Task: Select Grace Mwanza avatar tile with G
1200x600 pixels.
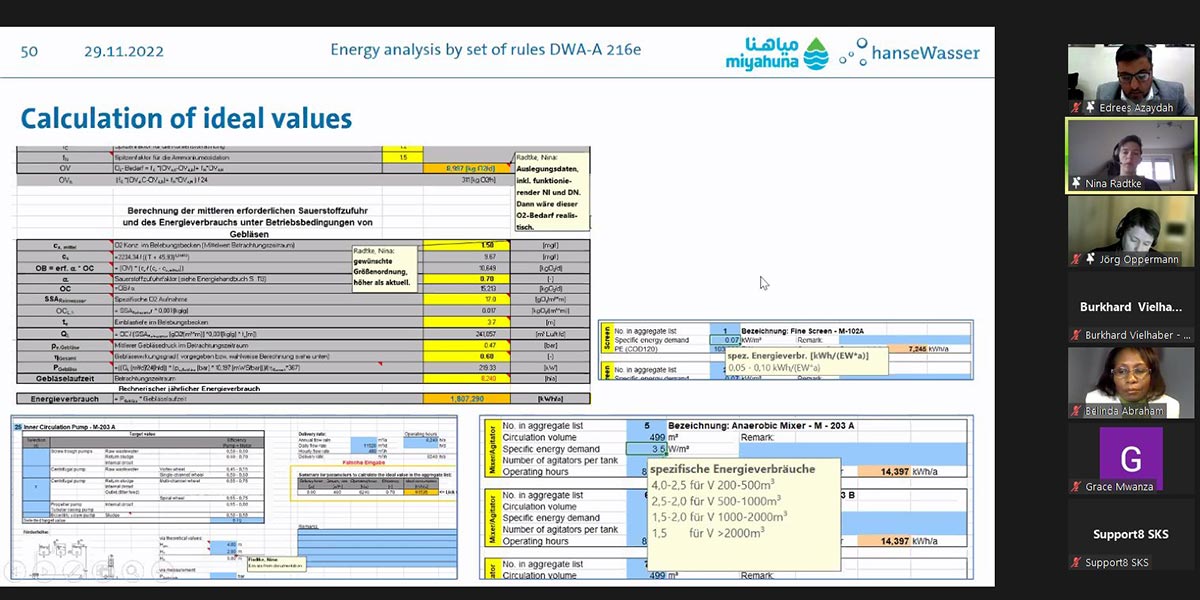Action: click(x=1131, y=459)
